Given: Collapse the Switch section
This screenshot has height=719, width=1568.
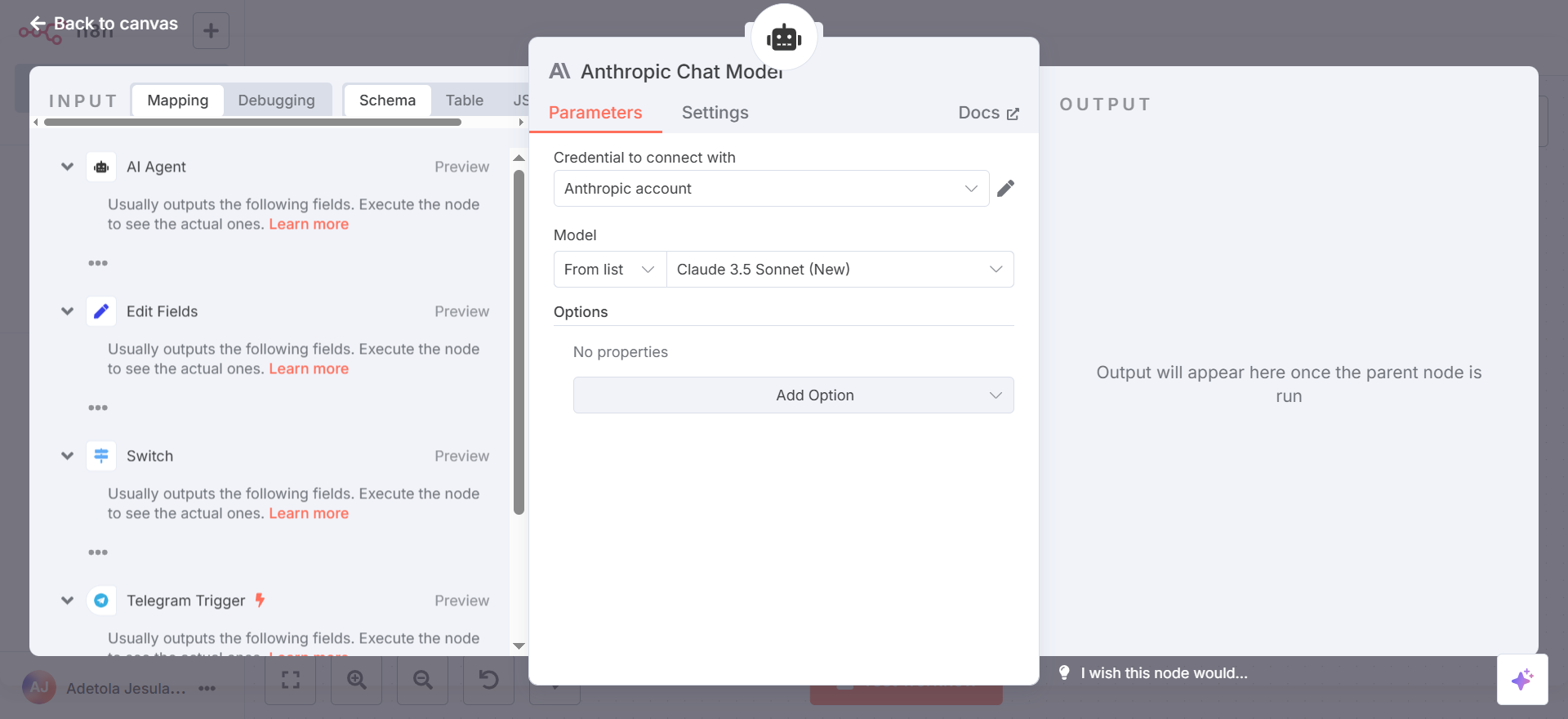Looking at the screenshot, I should pos(68,456).
